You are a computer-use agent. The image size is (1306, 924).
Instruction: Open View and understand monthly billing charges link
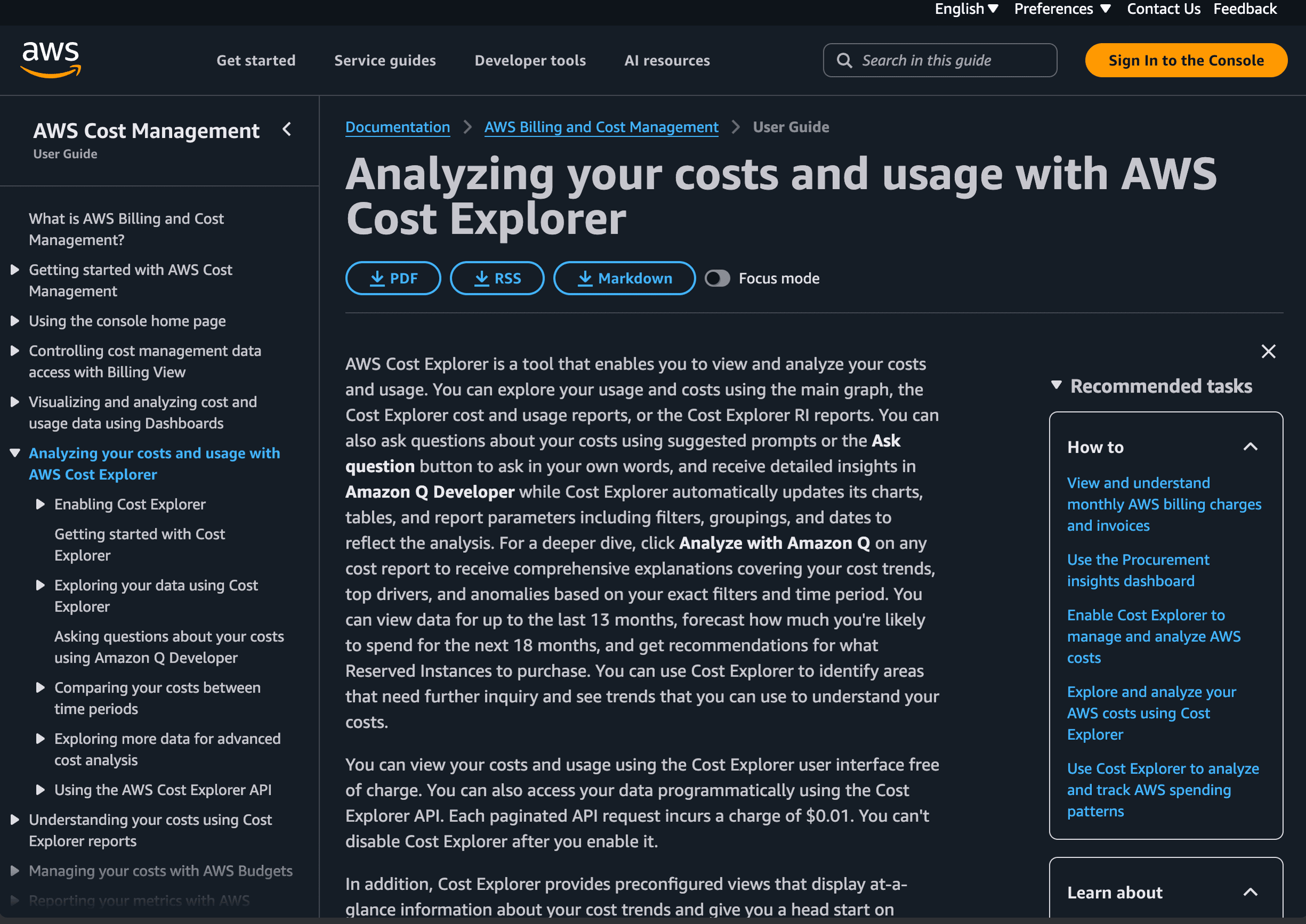pyautogui.click(x=1164, y=504)
